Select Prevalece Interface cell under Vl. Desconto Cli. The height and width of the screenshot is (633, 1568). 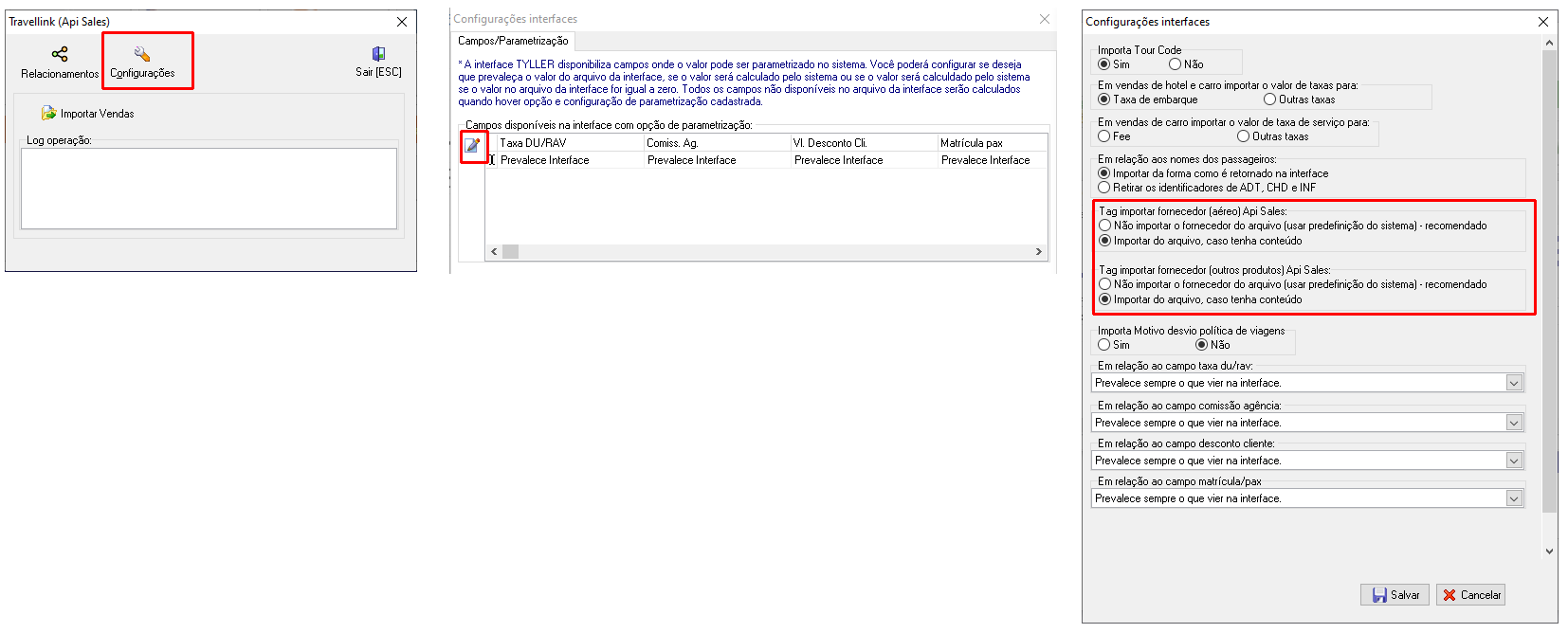coord(864,160)
